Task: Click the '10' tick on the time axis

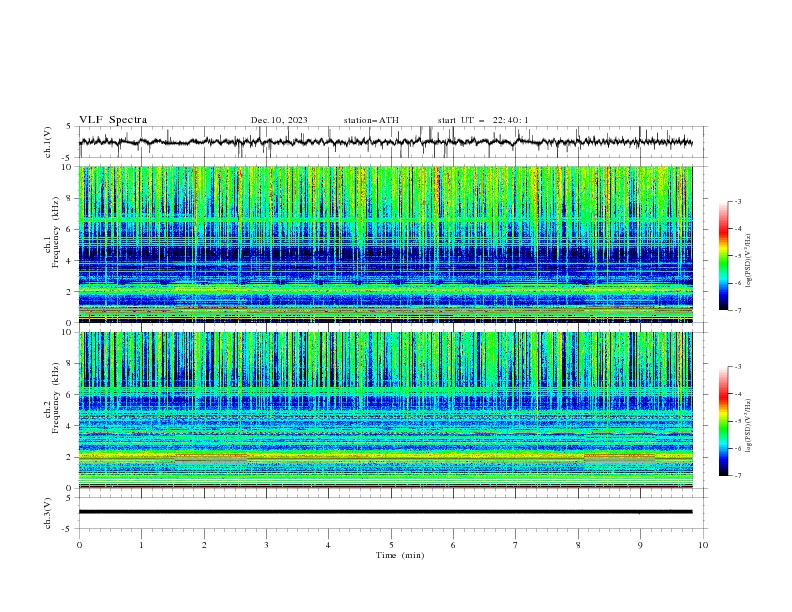Action: pyautogui.click(x=703, y=545)
